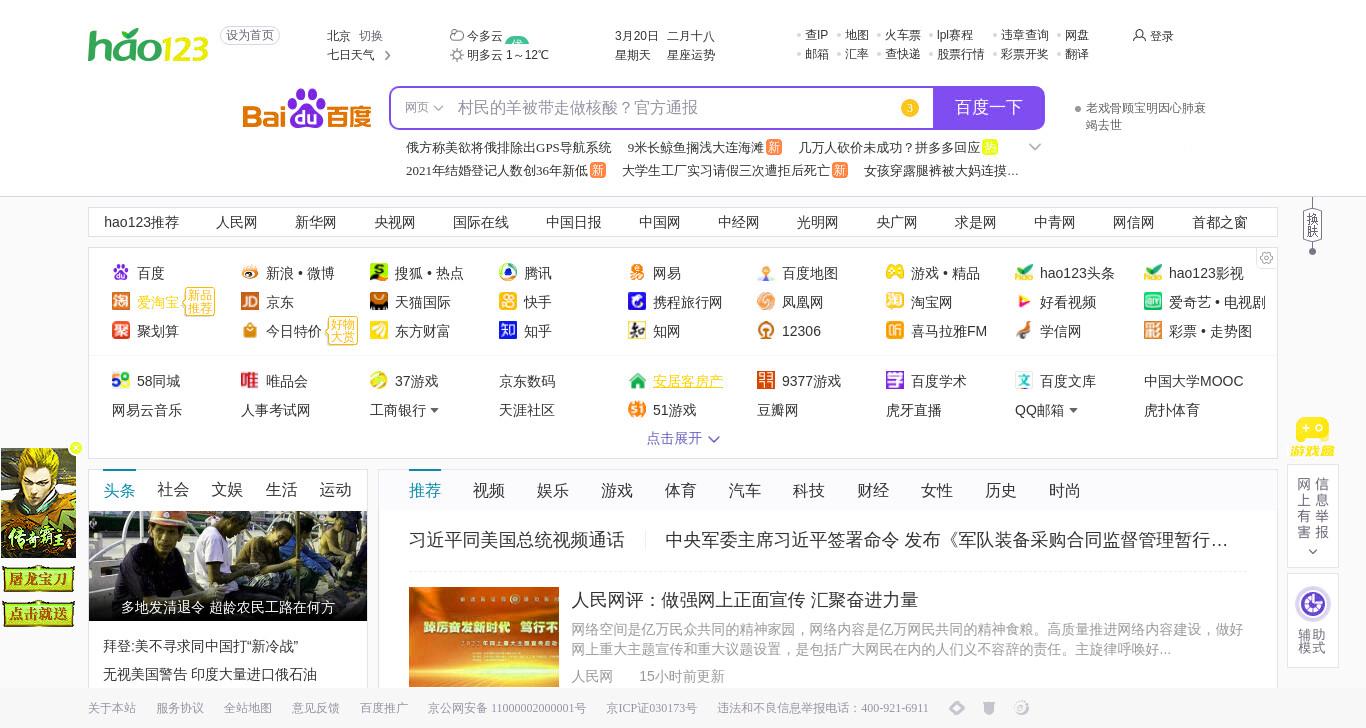
Task: Click the site settings gear icon
Action: pyautogui.click(x=1266, y=258)
